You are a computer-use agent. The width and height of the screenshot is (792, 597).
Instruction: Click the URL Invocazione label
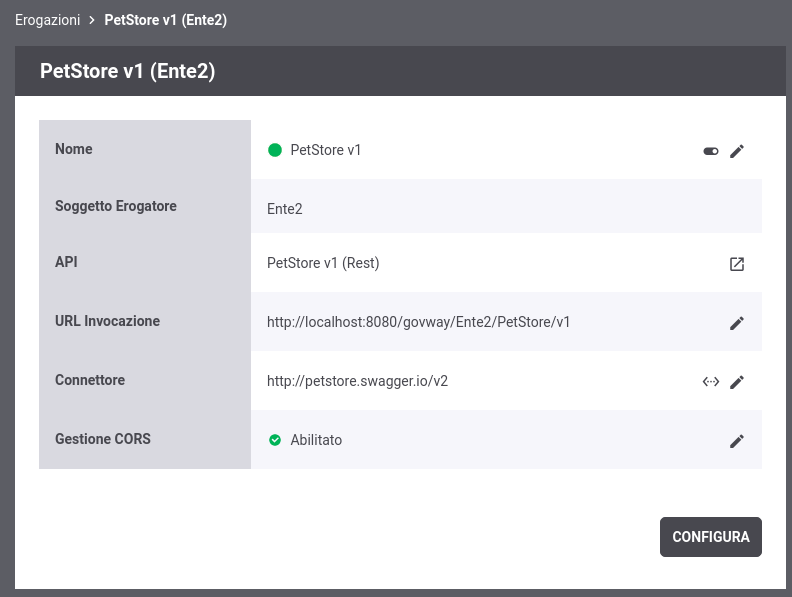[x=108, y=321]
